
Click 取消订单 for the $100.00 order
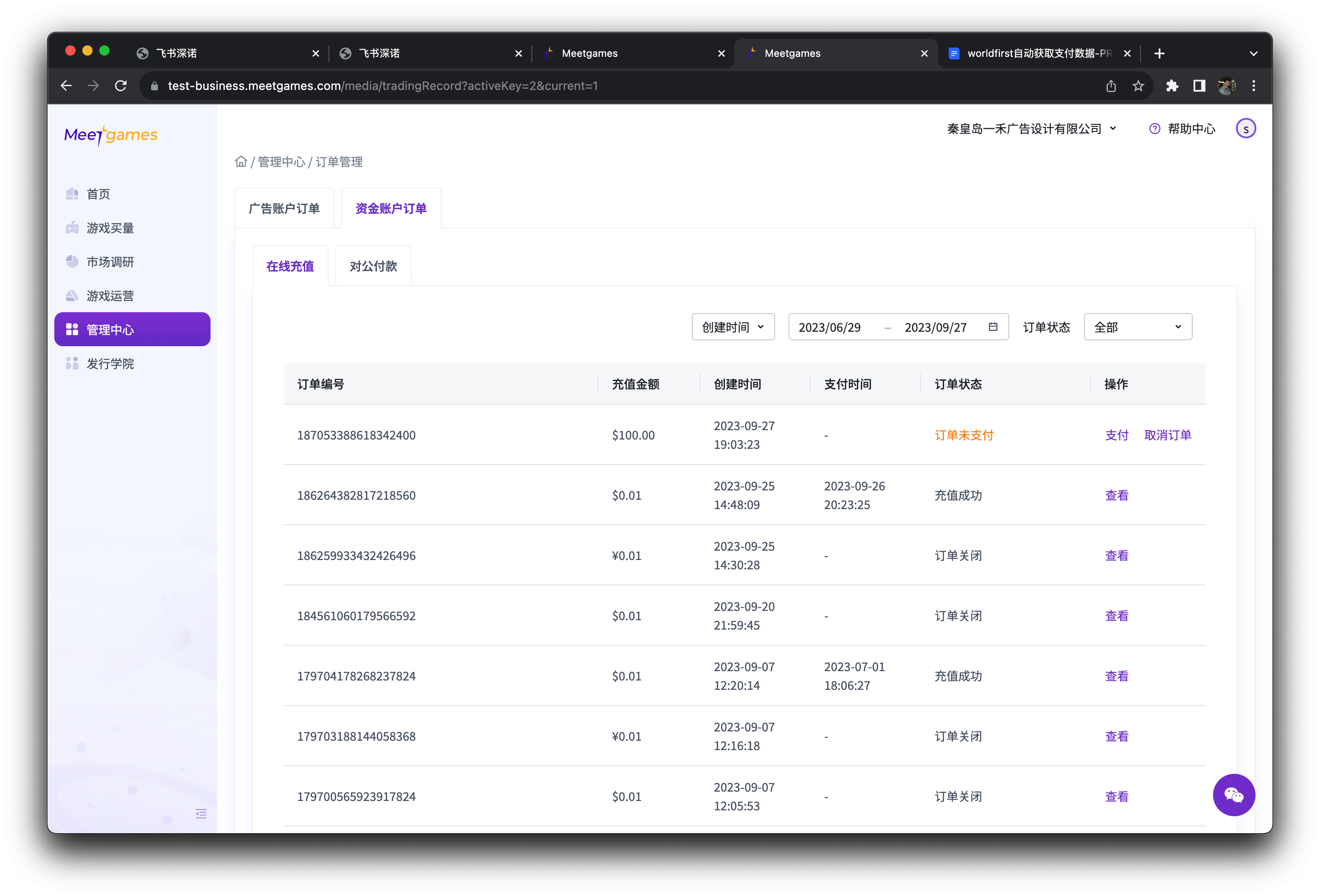coord(1167,436)
